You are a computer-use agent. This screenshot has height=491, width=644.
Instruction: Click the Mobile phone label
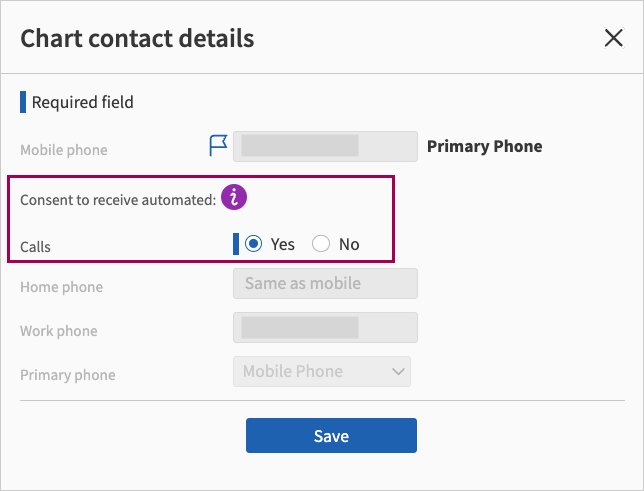(x=63, y=150)
